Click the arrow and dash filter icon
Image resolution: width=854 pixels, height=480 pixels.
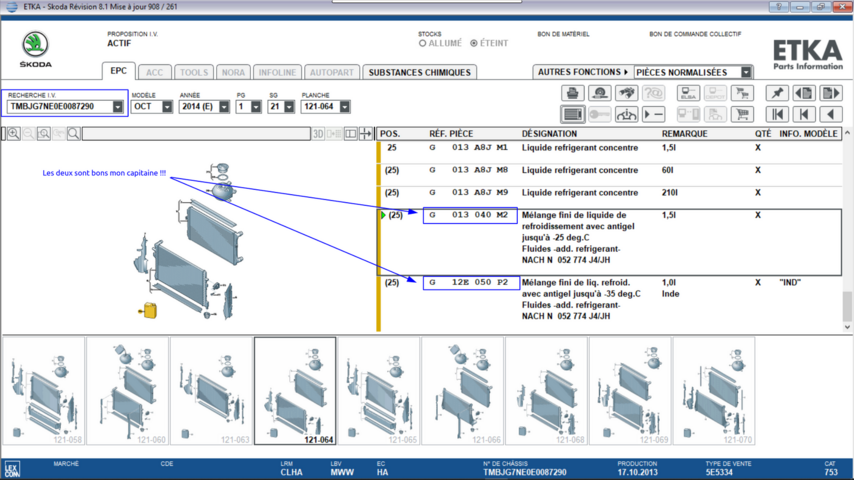coord(653,114)
